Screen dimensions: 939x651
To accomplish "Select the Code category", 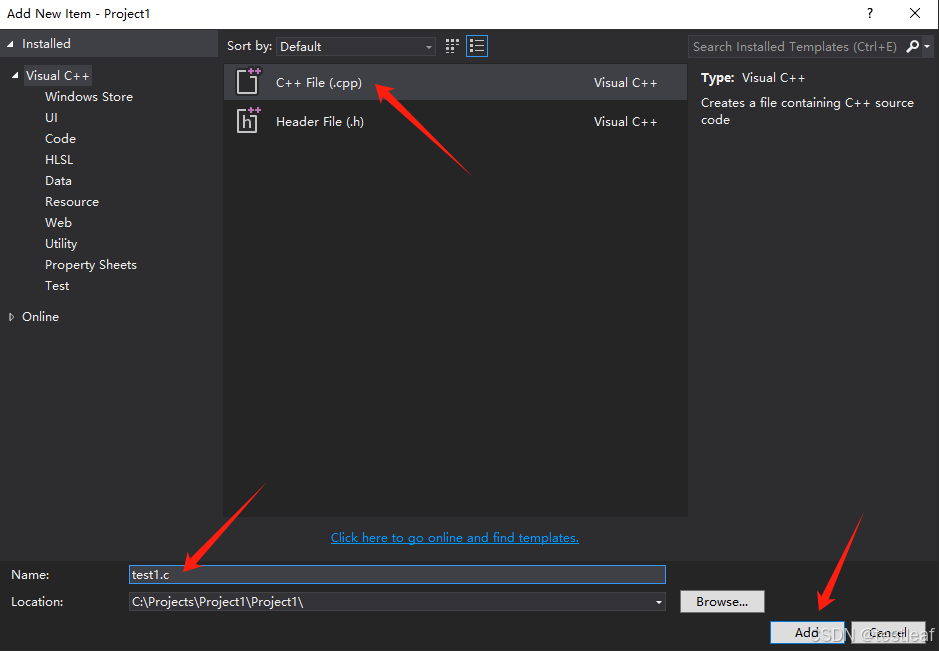I will pos(60,138).
